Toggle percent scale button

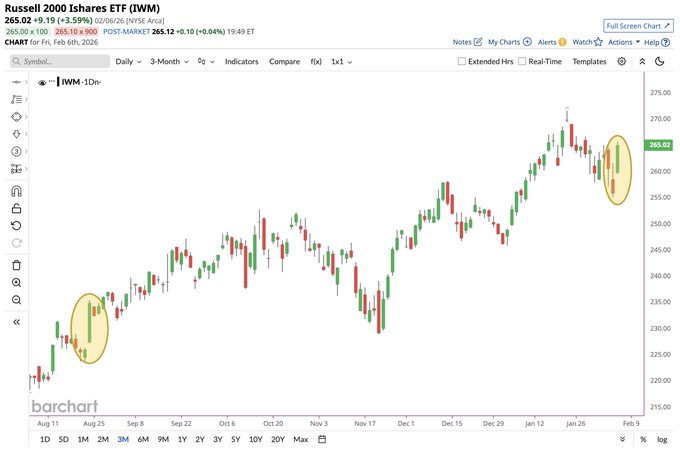click(643, 439)
